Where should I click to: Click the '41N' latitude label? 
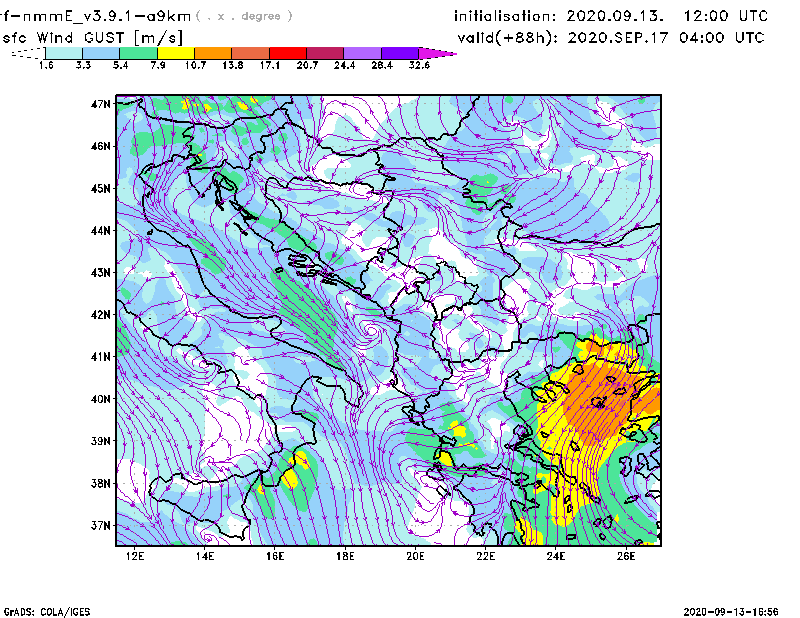tap(101, 357)
